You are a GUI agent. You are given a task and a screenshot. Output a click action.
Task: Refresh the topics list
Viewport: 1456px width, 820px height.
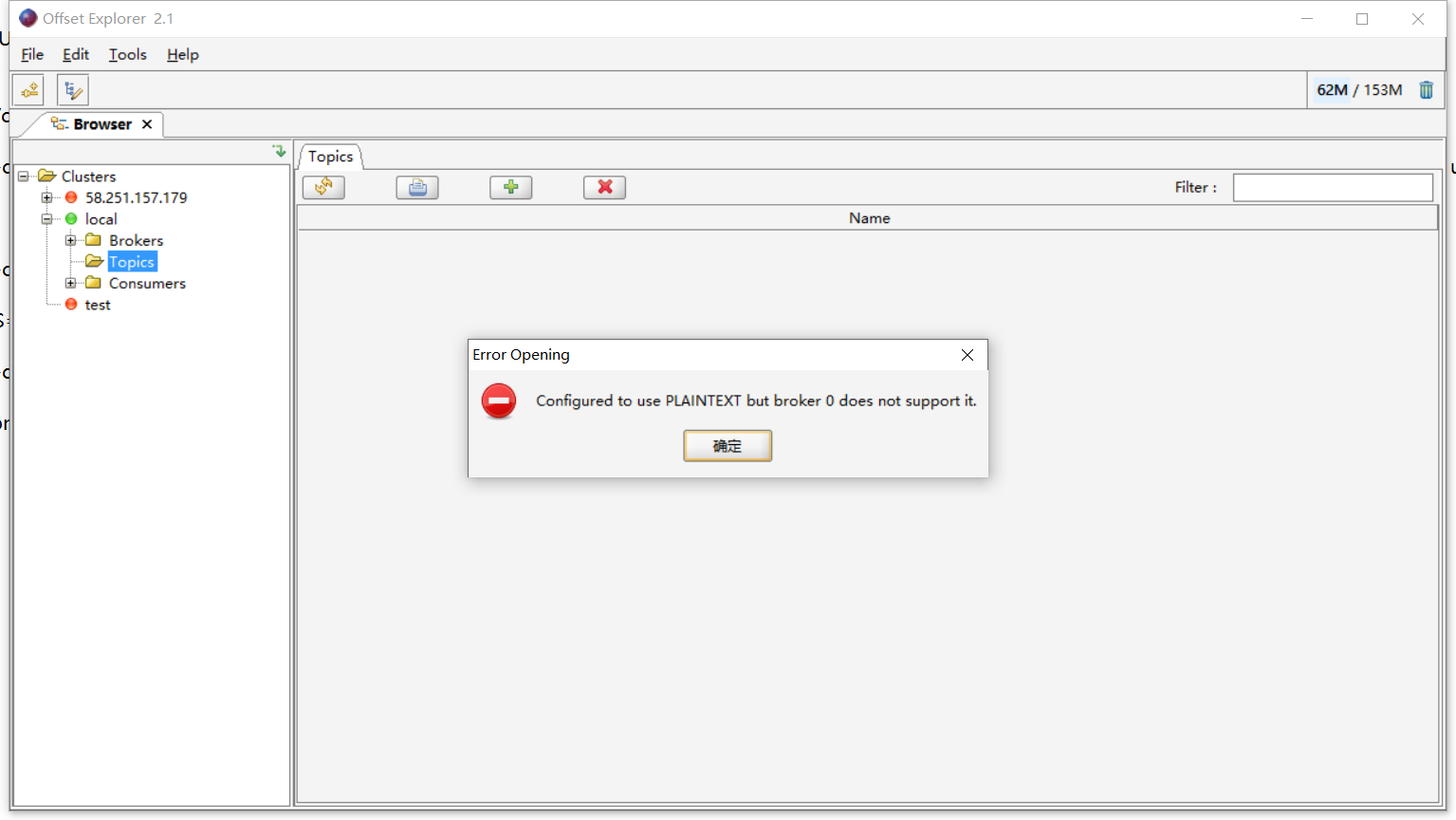click(x=323, y=187)
